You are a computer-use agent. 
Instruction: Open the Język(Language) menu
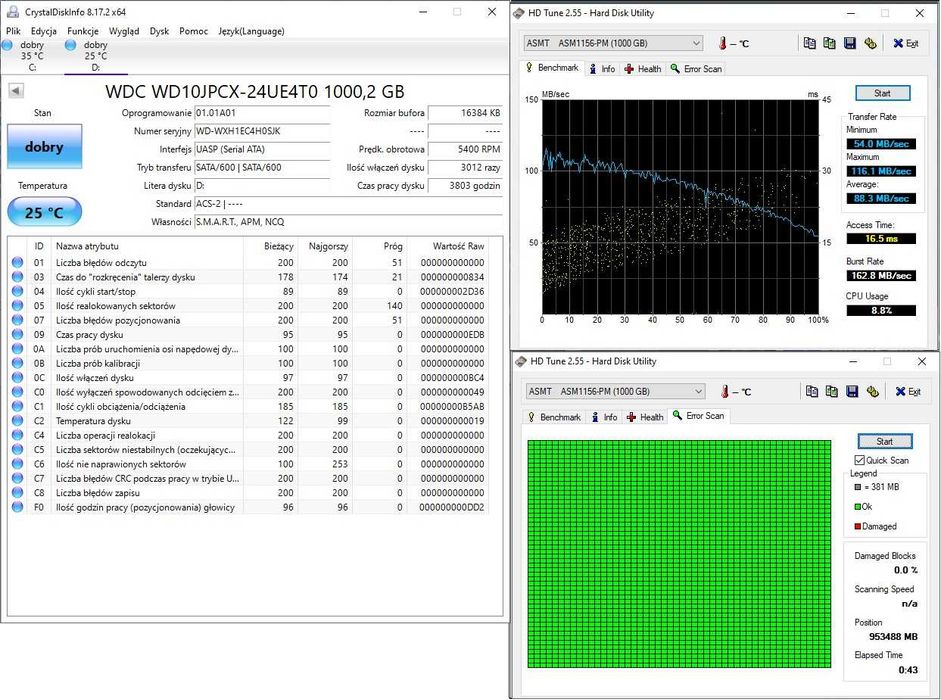click(x=251, y=31)
